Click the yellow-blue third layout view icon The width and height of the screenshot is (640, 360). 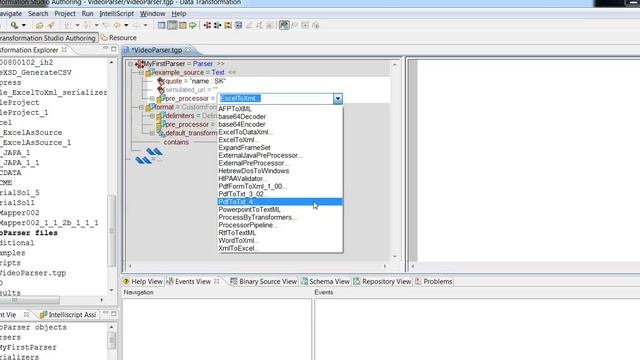(182, 25)
